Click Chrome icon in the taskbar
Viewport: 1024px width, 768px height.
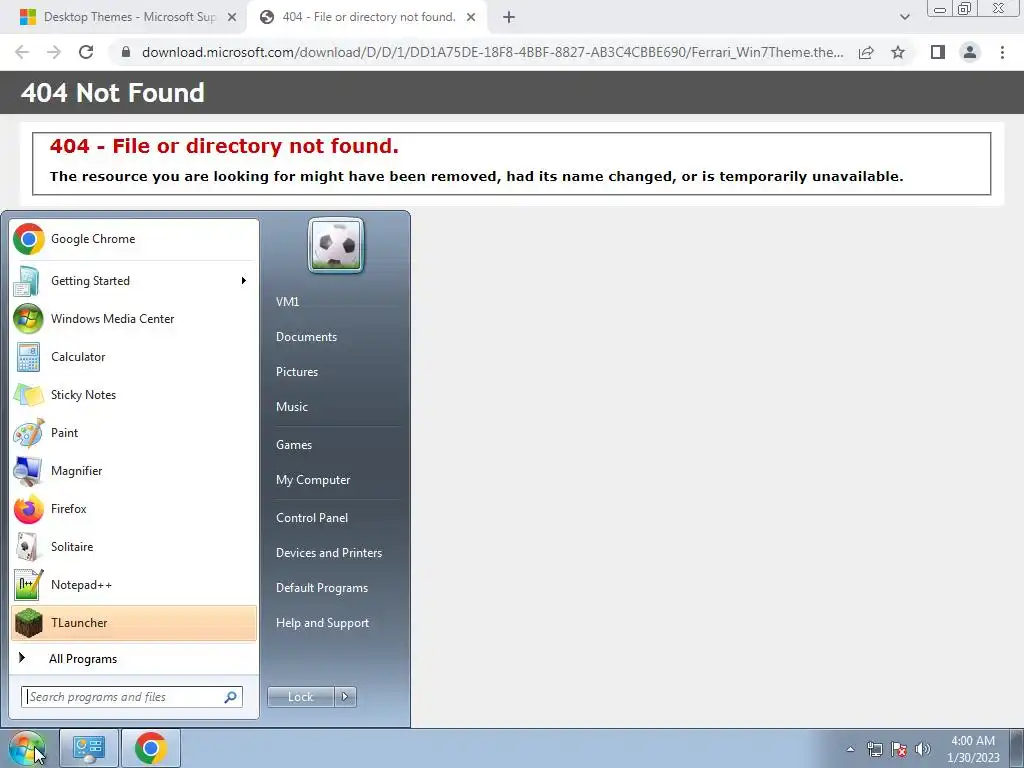151,748
